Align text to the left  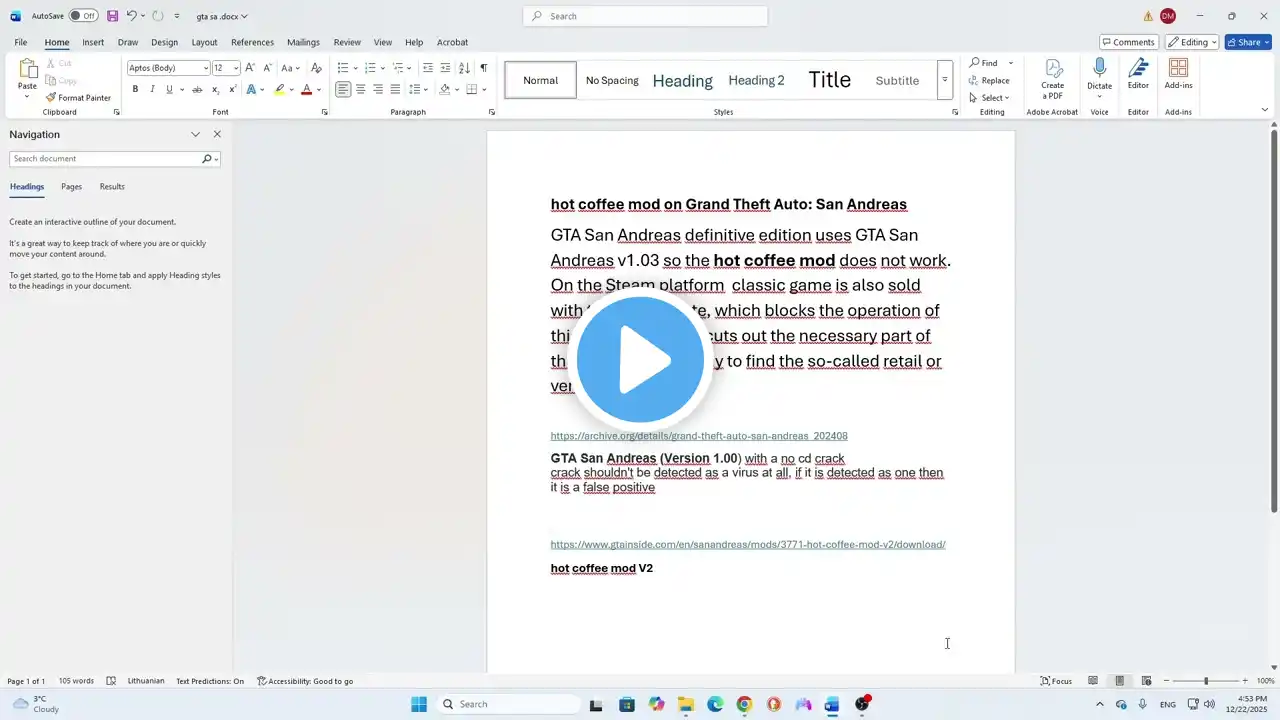click(x=343, y=89)
